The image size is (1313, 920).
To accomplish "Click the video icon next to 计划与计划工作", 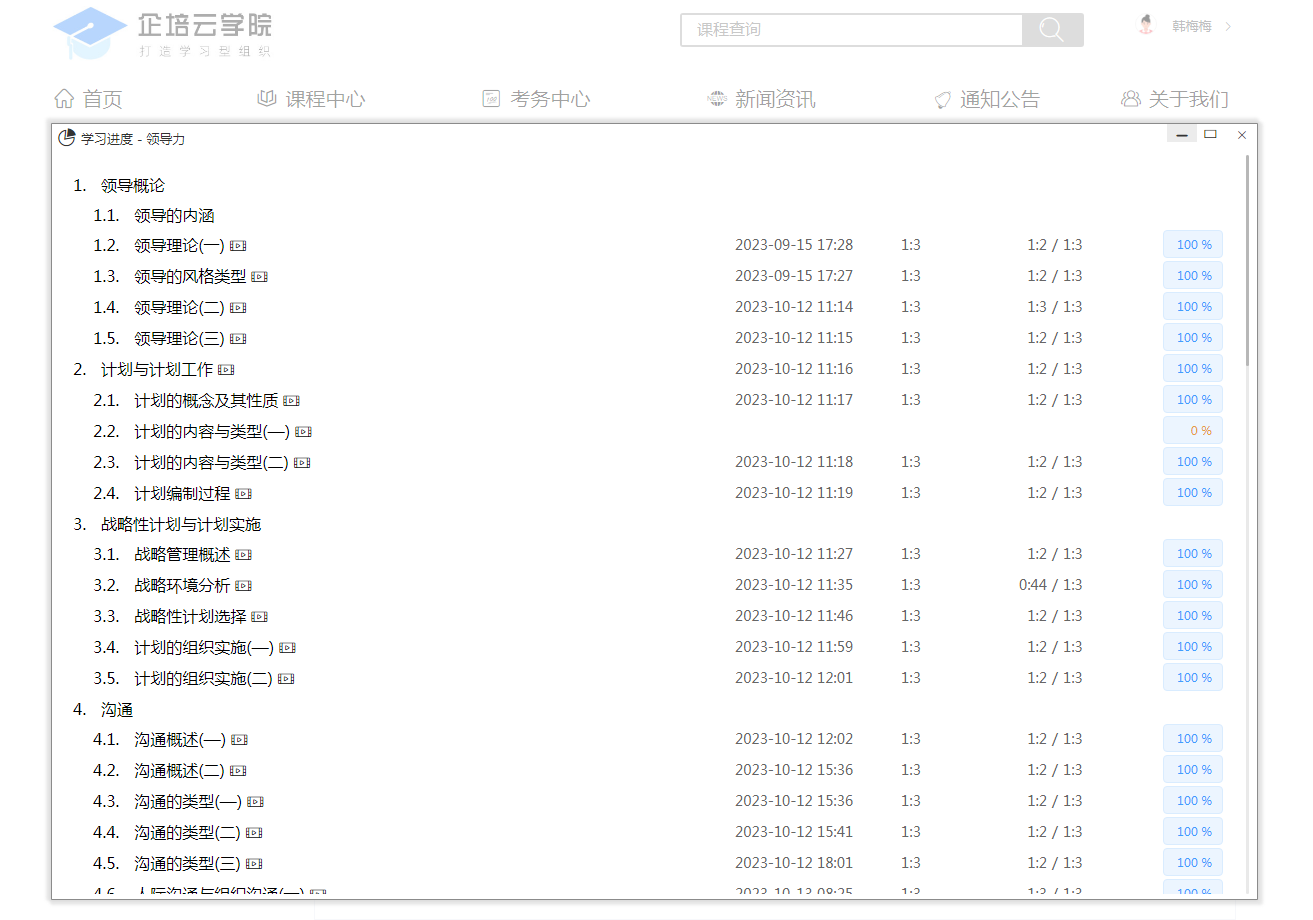I will [x=226, y=370].
